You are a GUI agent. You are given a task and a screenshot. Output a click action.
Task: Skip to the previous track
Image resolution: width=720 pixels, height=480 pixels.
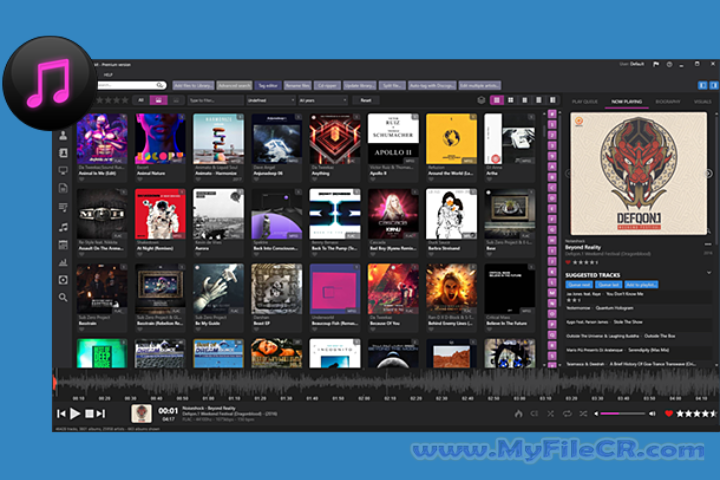[61, 414]
